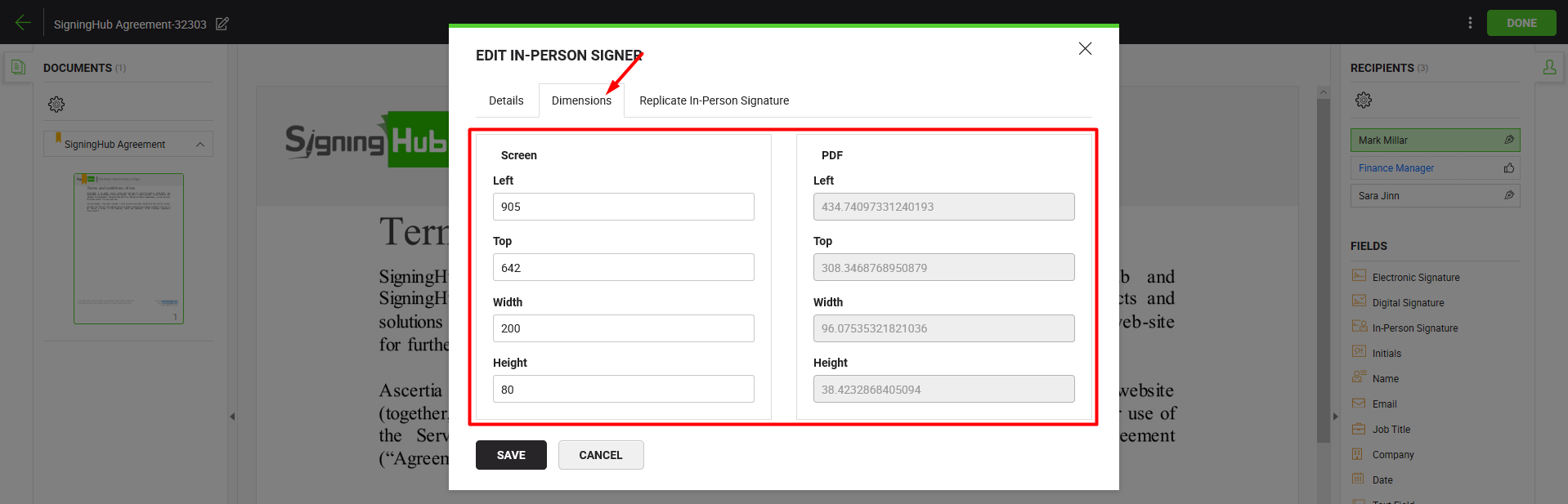Collapse the SigningHub Agreement document entry
1568x504 pixels.
[200, 145]
